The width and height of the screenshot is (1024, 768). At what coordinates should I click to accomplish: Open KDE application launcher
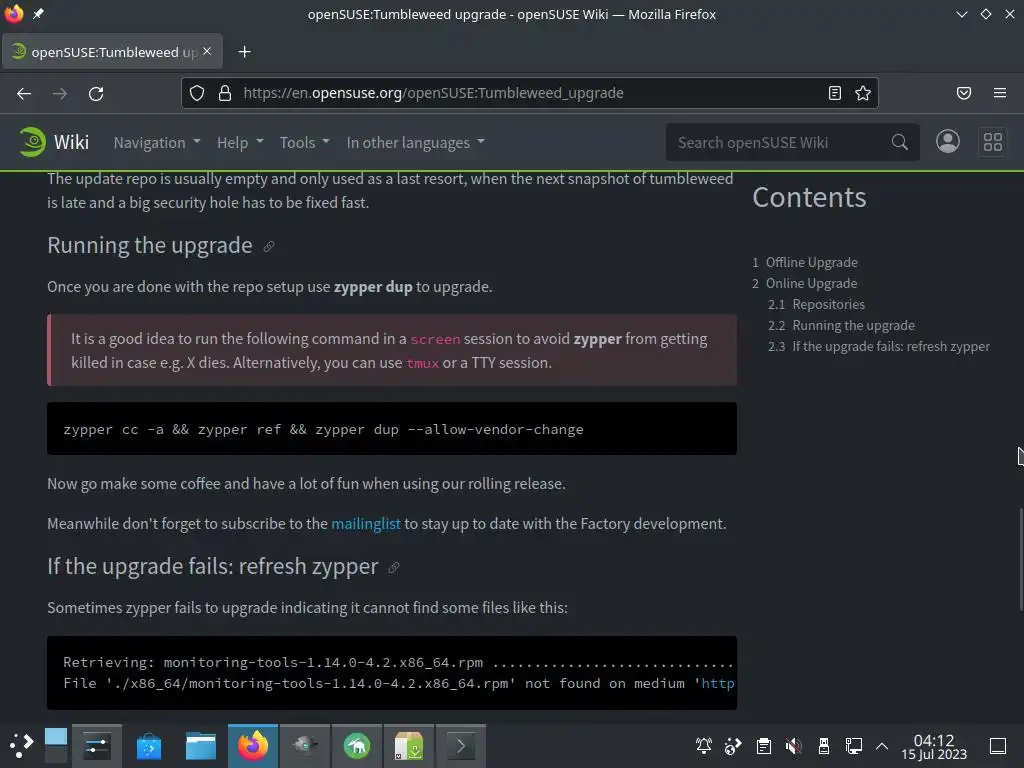pyautogui.click(x=22, y=746)
